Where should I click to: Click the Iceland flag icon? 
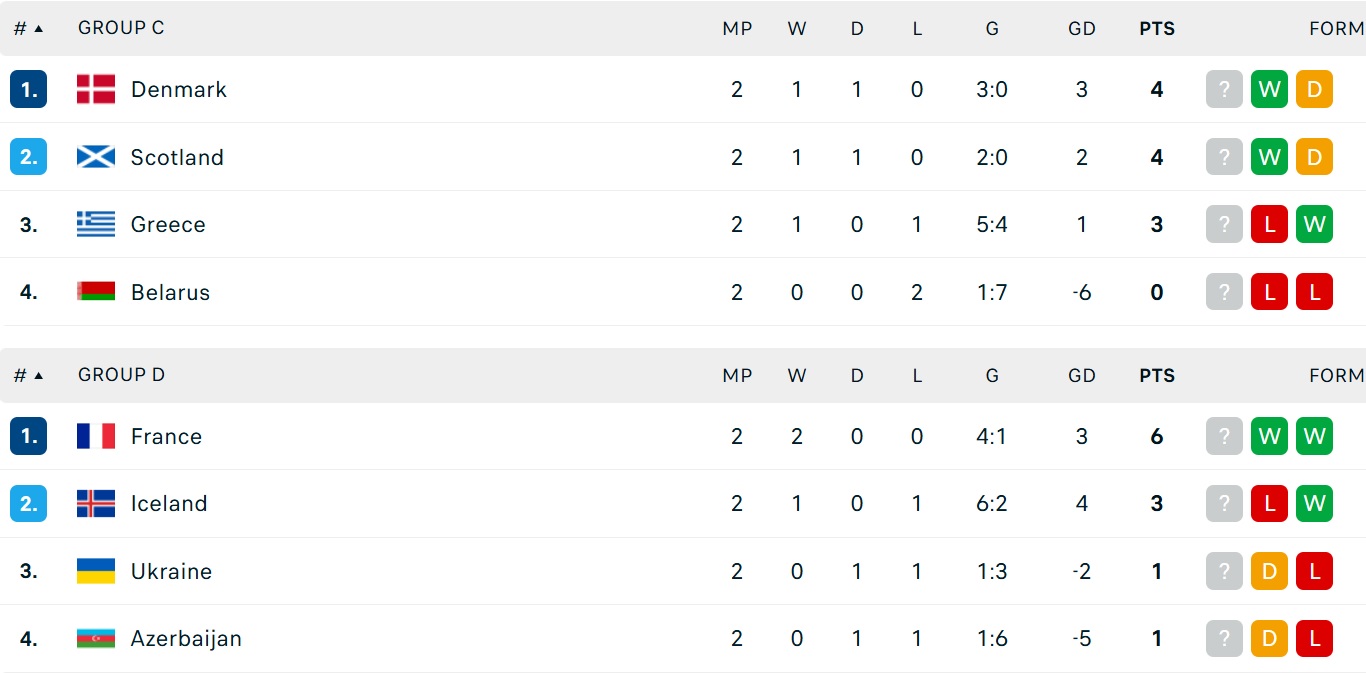point(96,503)
